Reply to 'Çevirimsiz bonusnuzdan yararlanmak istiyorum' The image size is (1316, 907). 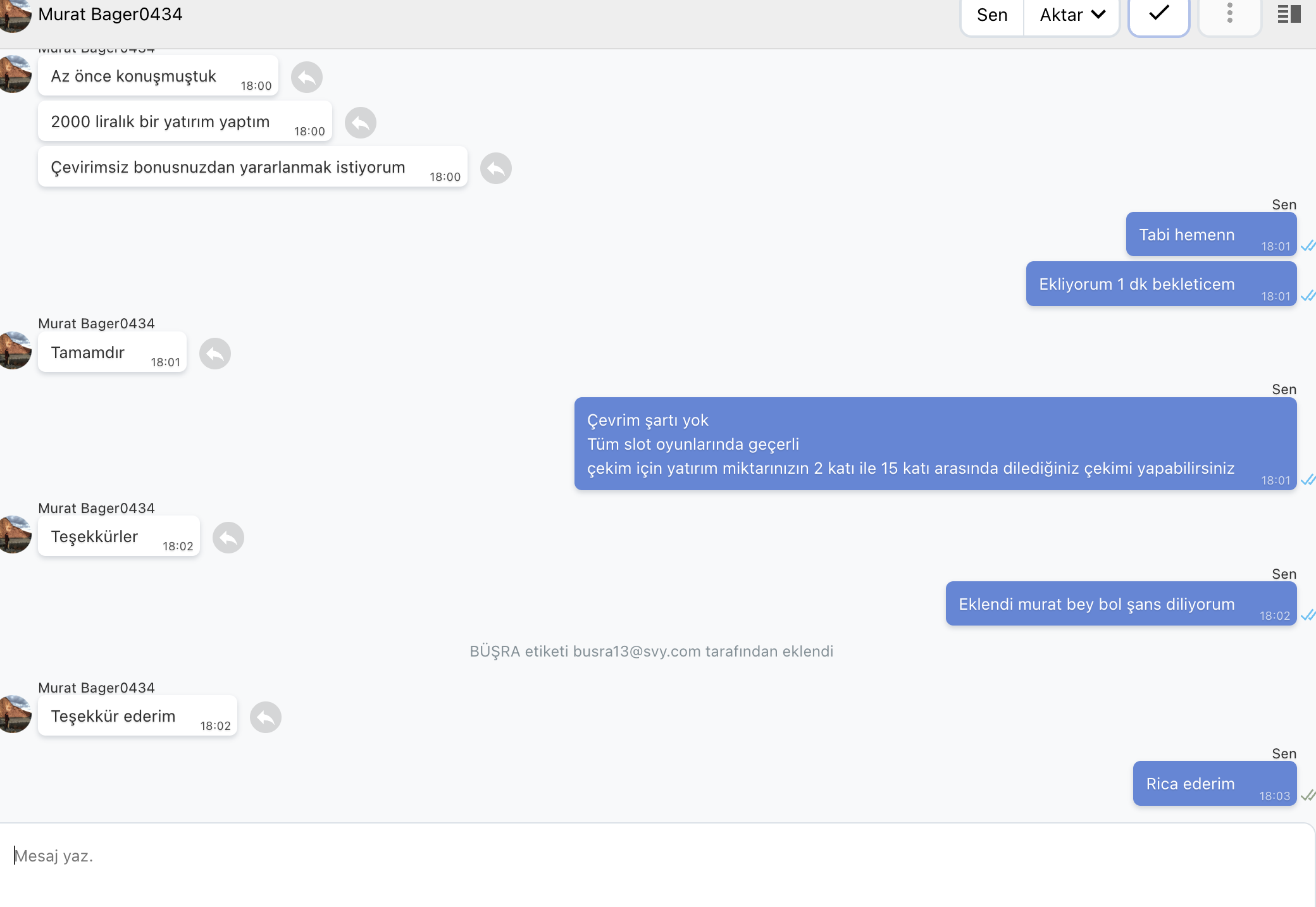tap(496, 168)
